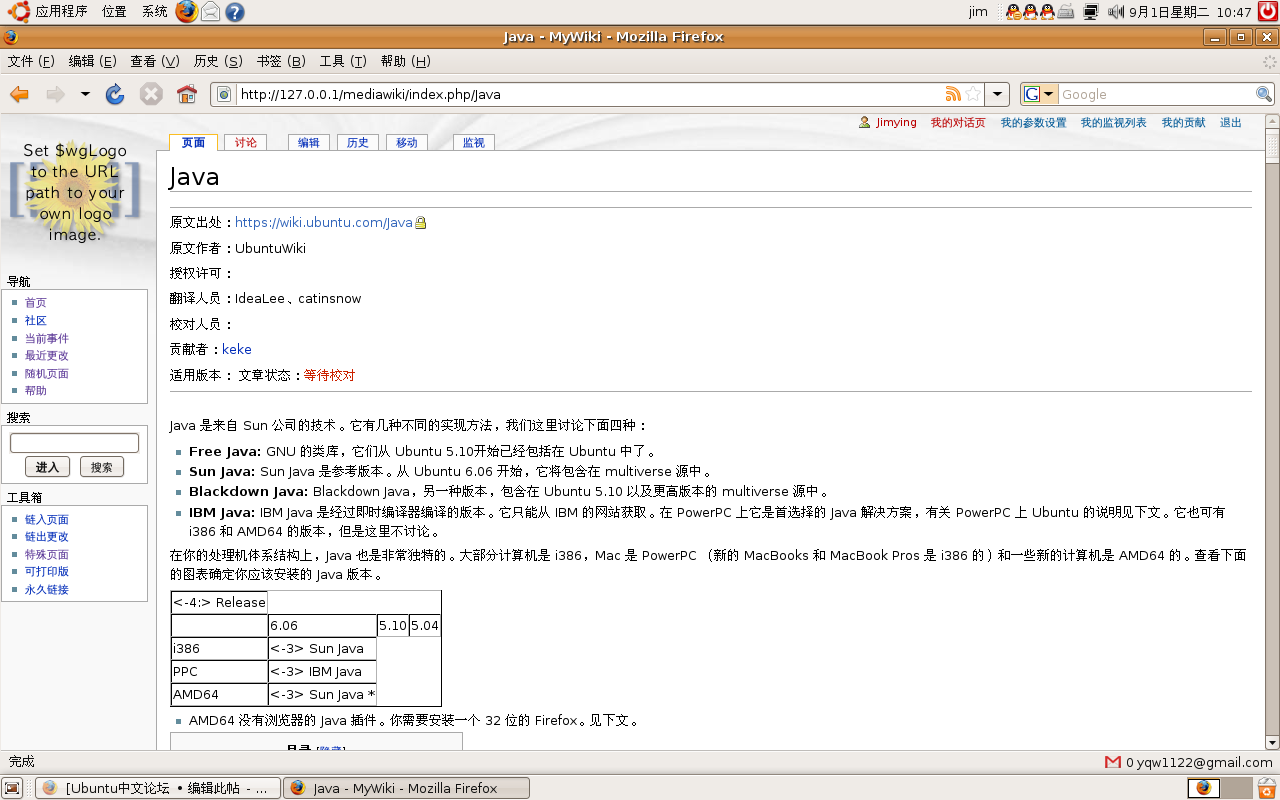This screenshot has height=800, width=1280.
Task: Expand the URL bar history dropdown
Action: coord(997,94)
